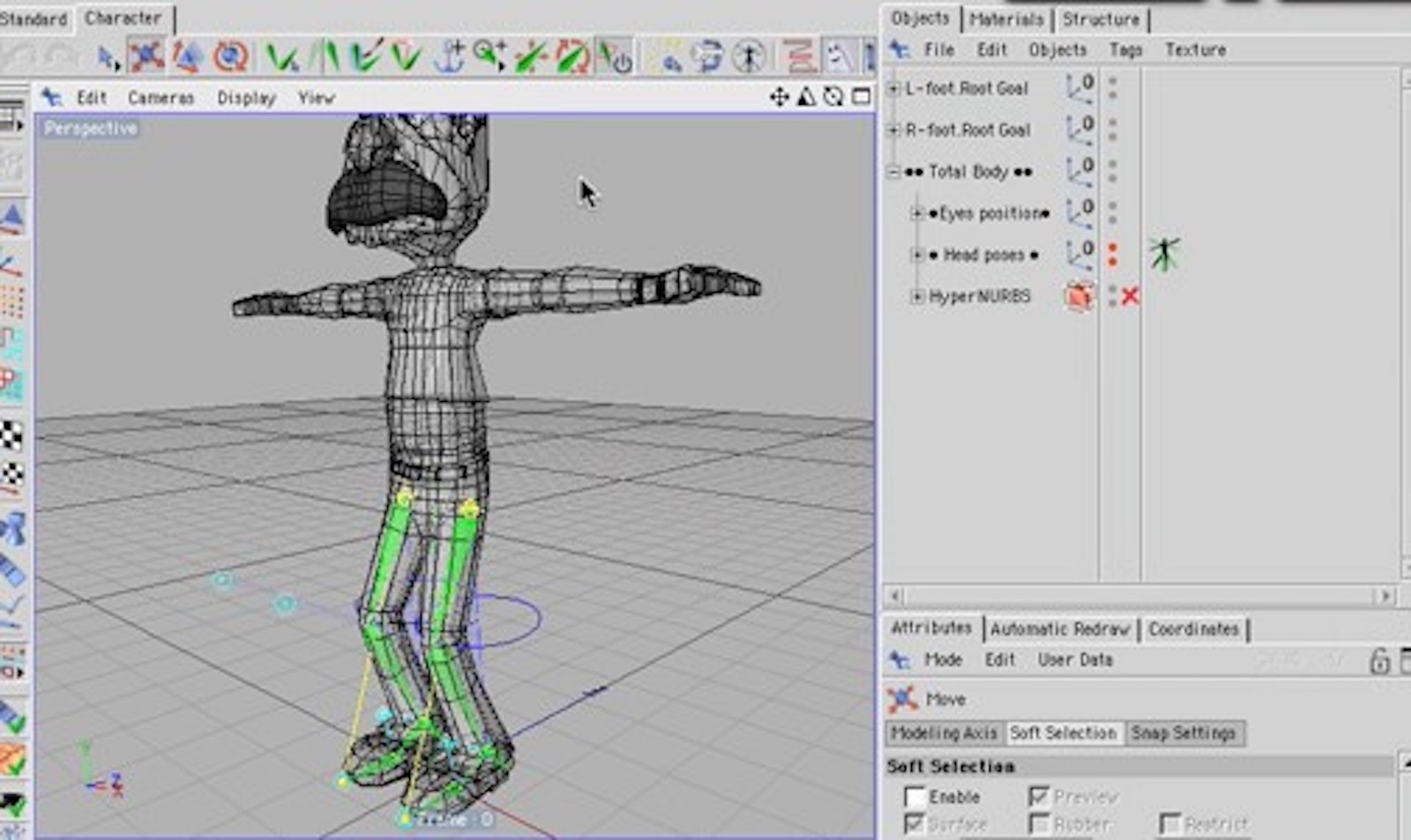
Task: Click the blue cone model tool in left palette
Action: coord(11,218)
